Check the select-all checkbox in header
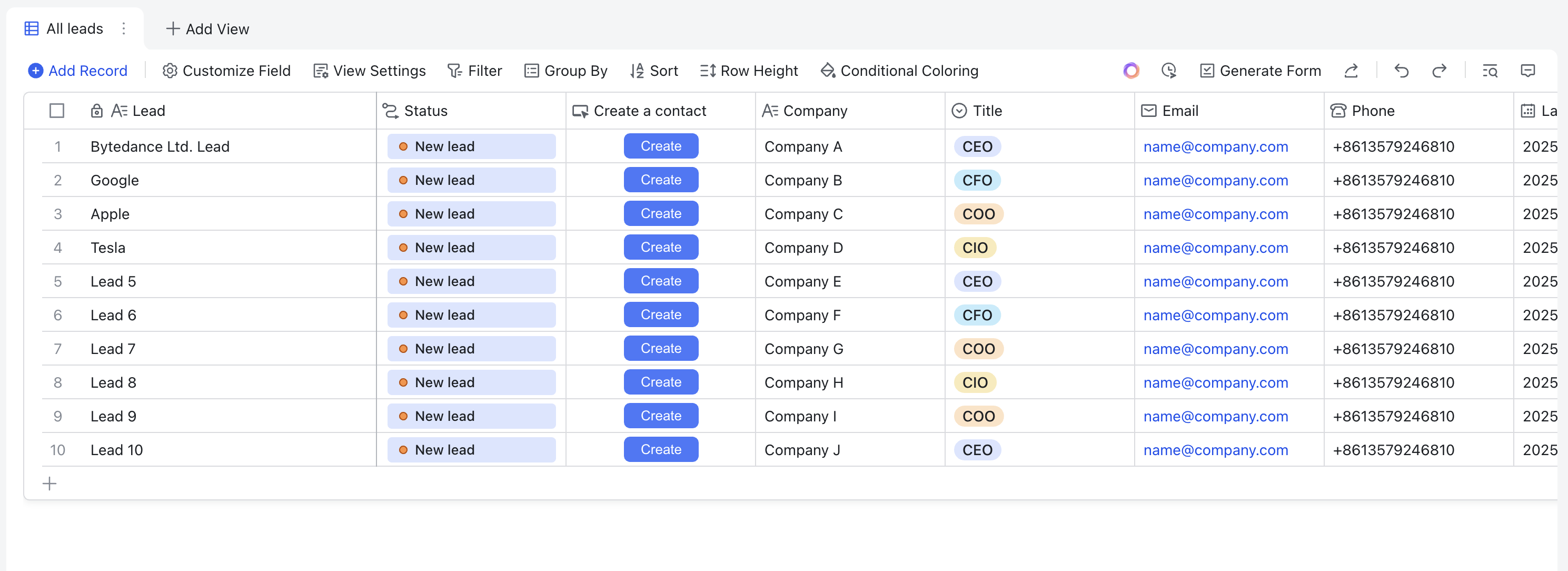The width and height of the screenshot is (1568, 571). [57, 111]
